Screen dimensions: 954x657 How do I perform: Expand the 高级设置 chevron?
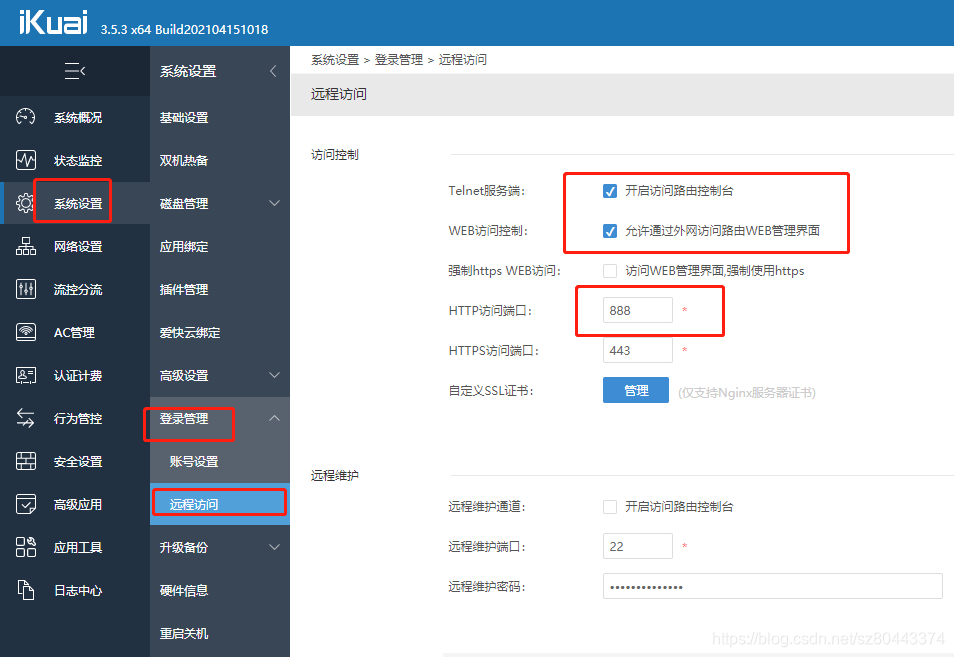[x=274, y=375]
